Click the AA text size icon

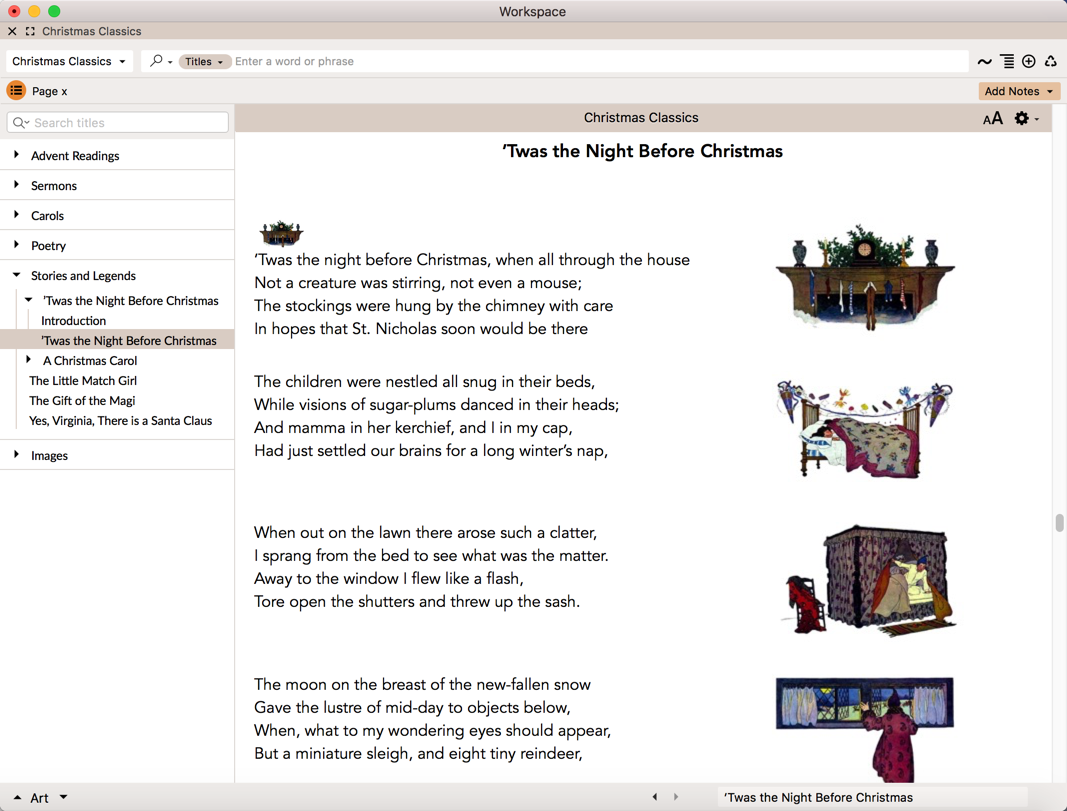click(993, 118)
